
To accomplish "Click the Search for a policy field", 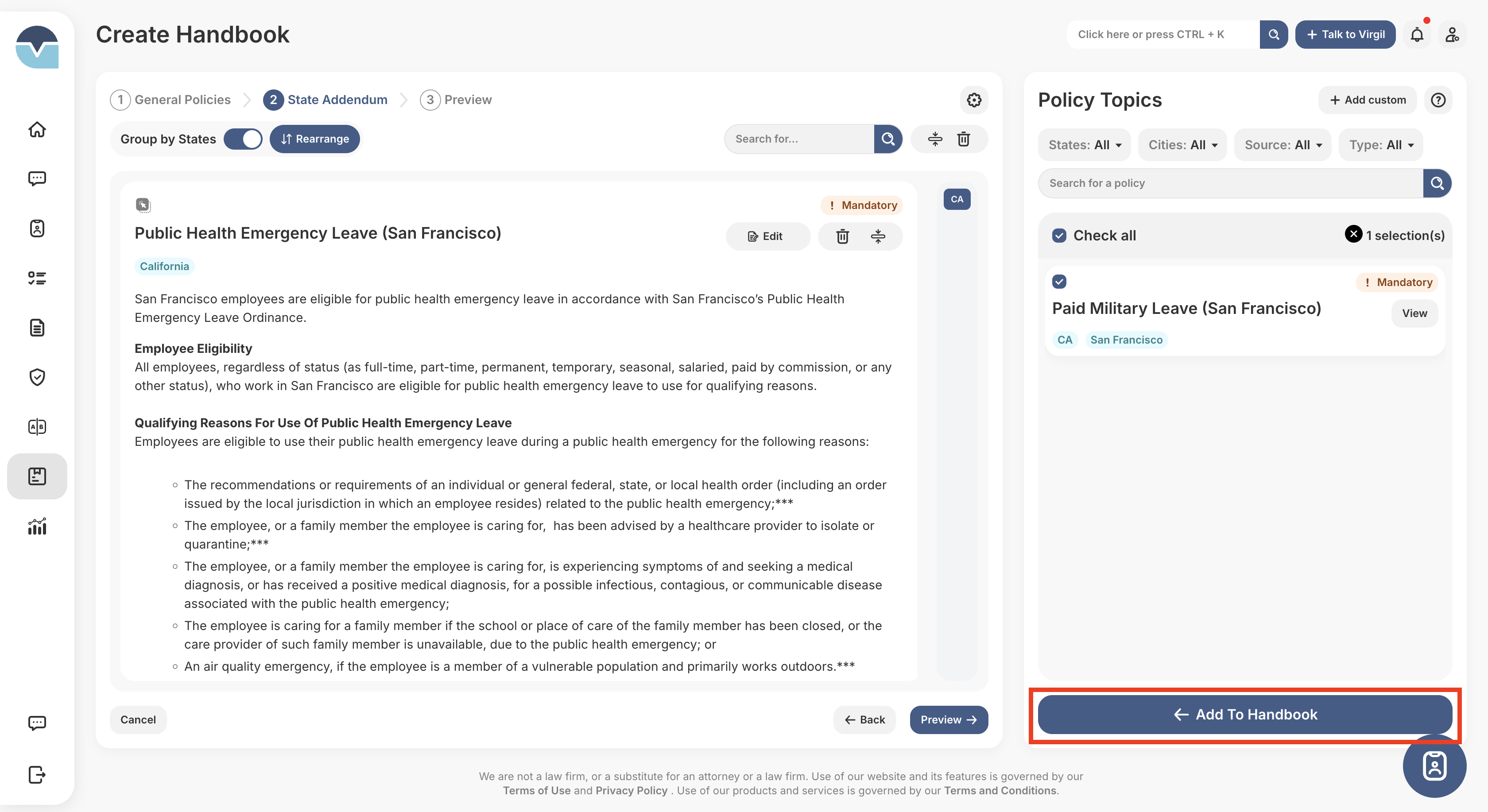I will tap(1230, 183).
